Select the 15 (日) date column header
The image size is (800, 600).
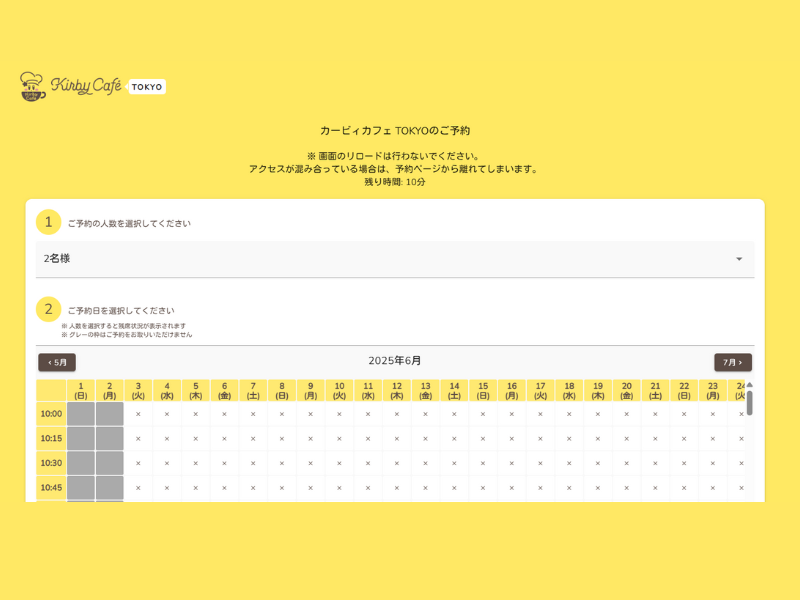click(483, 391)
